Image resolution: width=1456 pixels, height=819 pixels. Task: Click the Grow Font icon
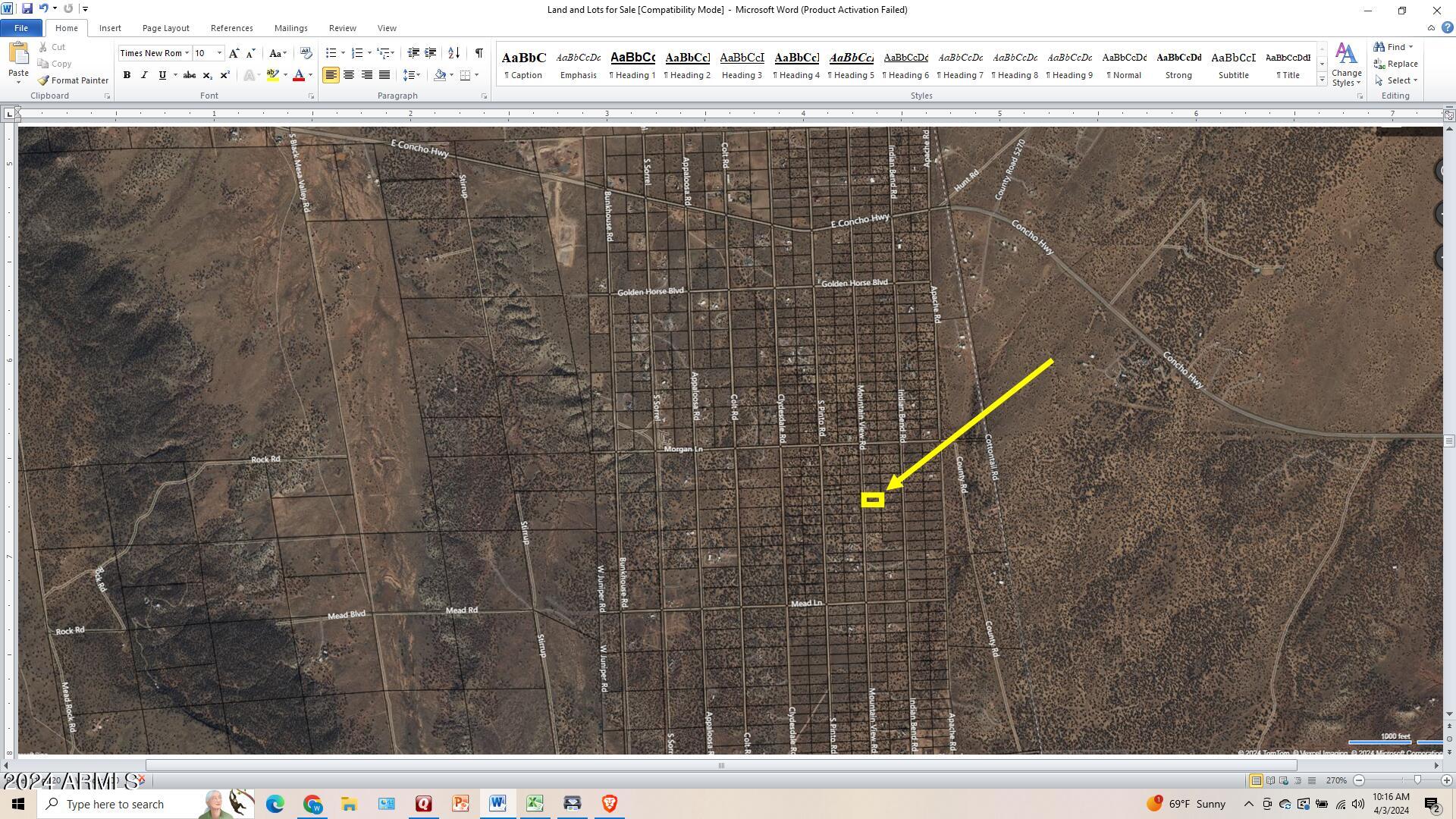click(234, 53)
